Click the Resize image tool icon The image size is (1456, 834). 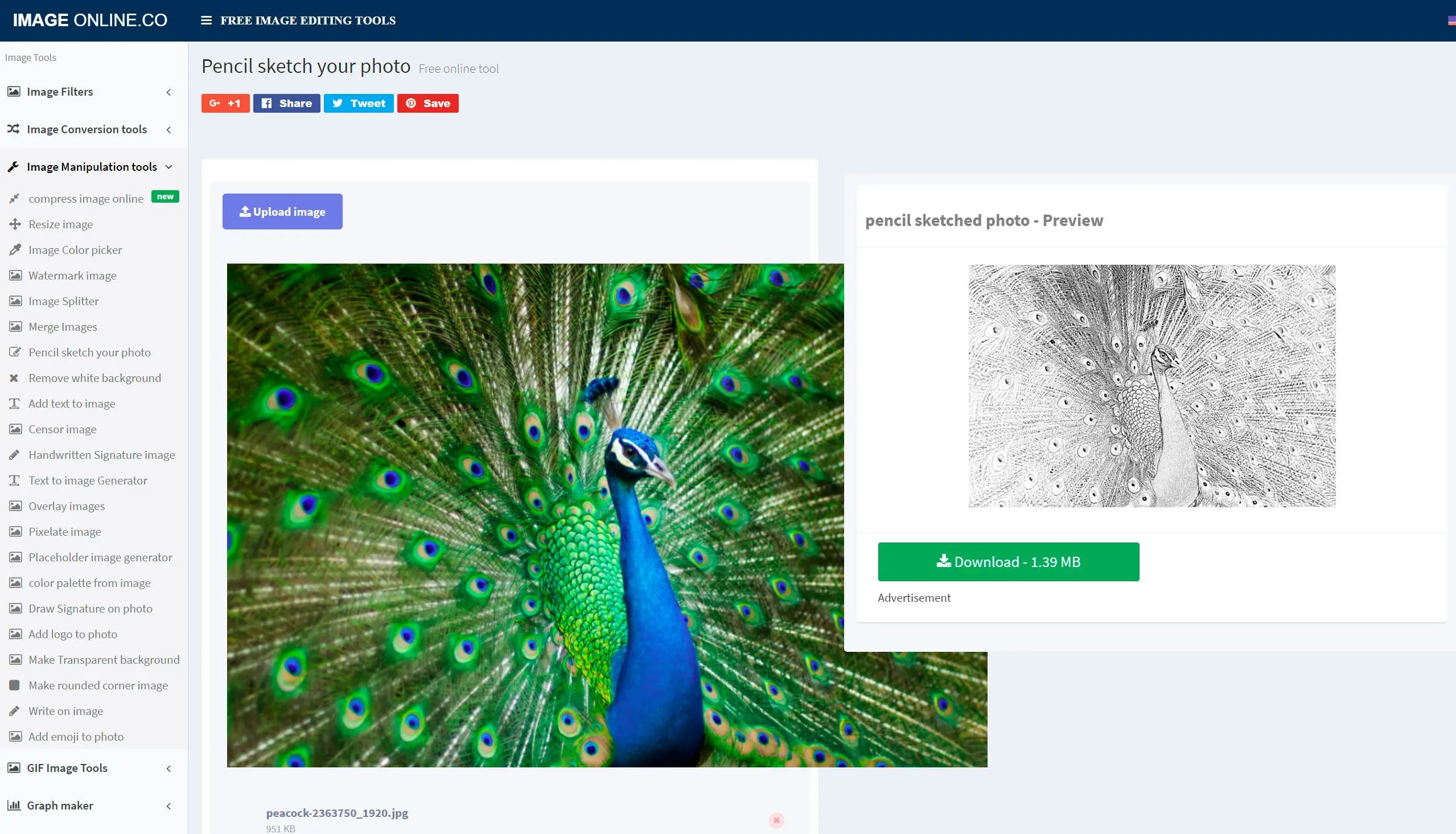(14, 223)
